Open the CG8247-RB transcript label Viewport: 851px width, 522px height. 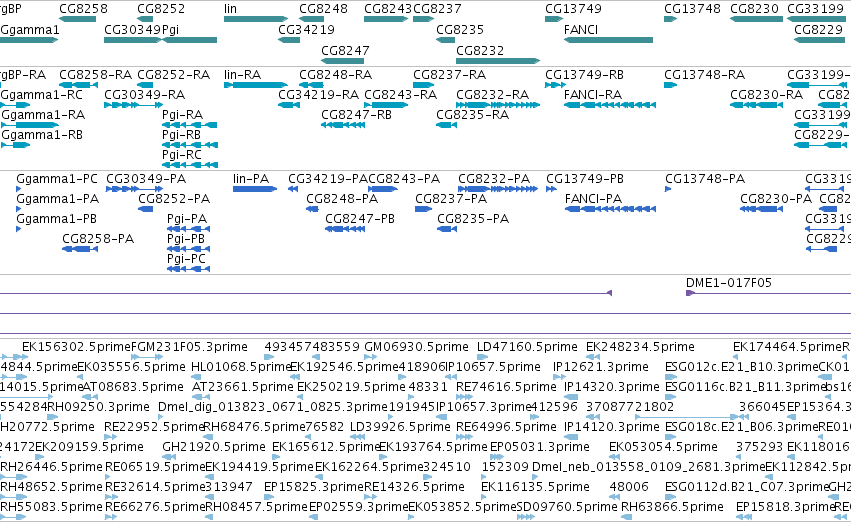357,115
